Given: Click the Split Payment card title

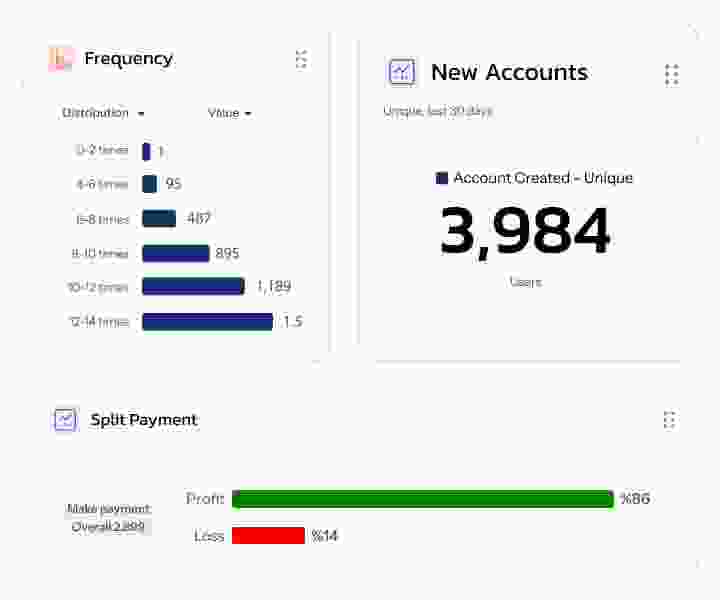Looking at the screenshot, I should click(144, 420).
